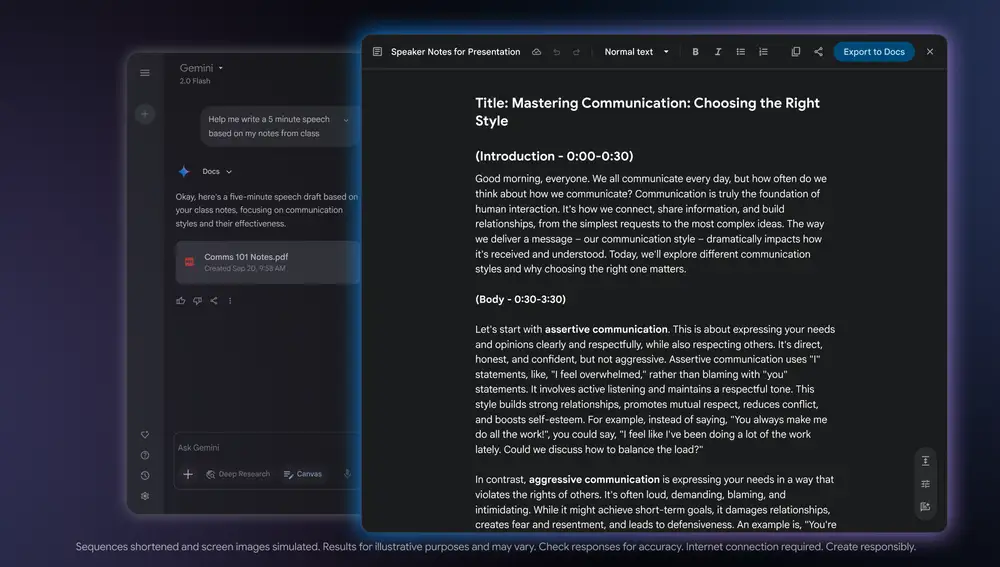Insert a numbered list
The height and width of the screenshot is (567, 1000).
(x=763, y=52)
